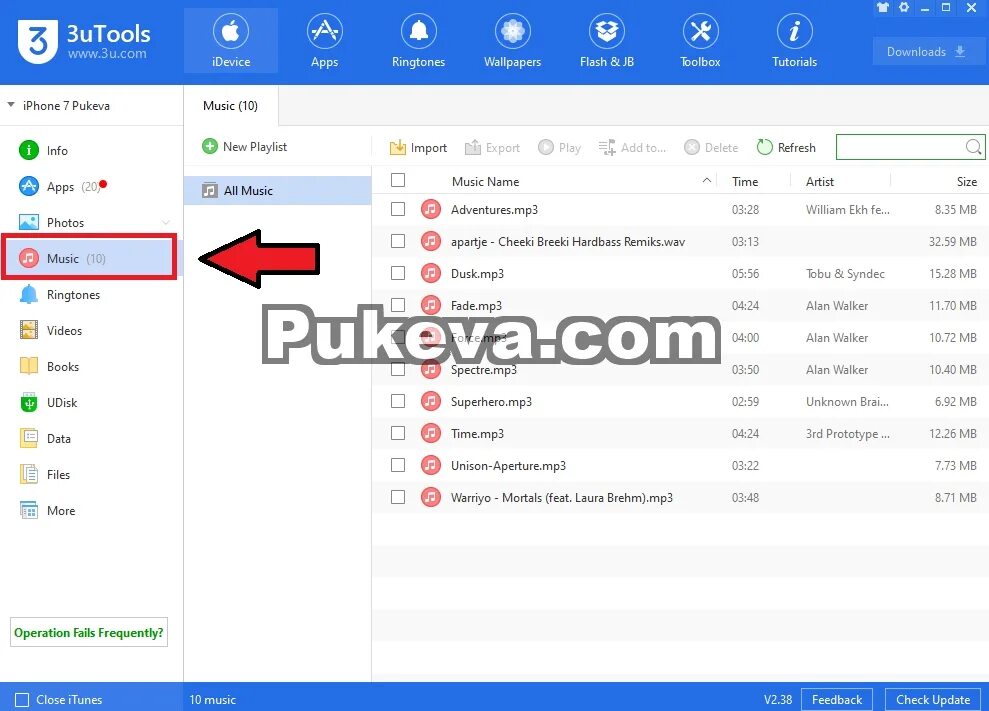Click the Delete button
989x711 pixels.
click(x=711, y=148)
